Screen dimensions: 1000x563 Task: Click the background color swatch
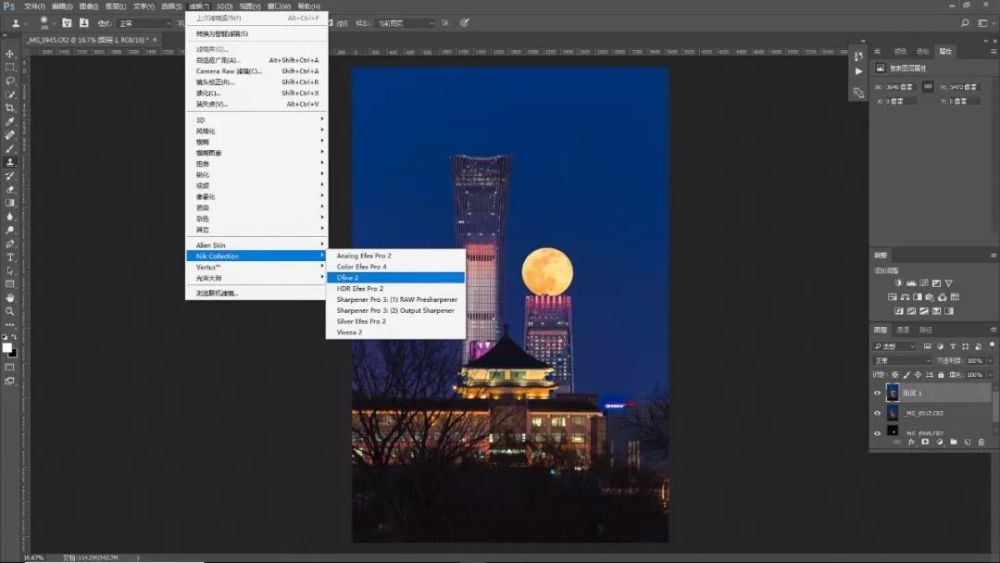(14, 353)
